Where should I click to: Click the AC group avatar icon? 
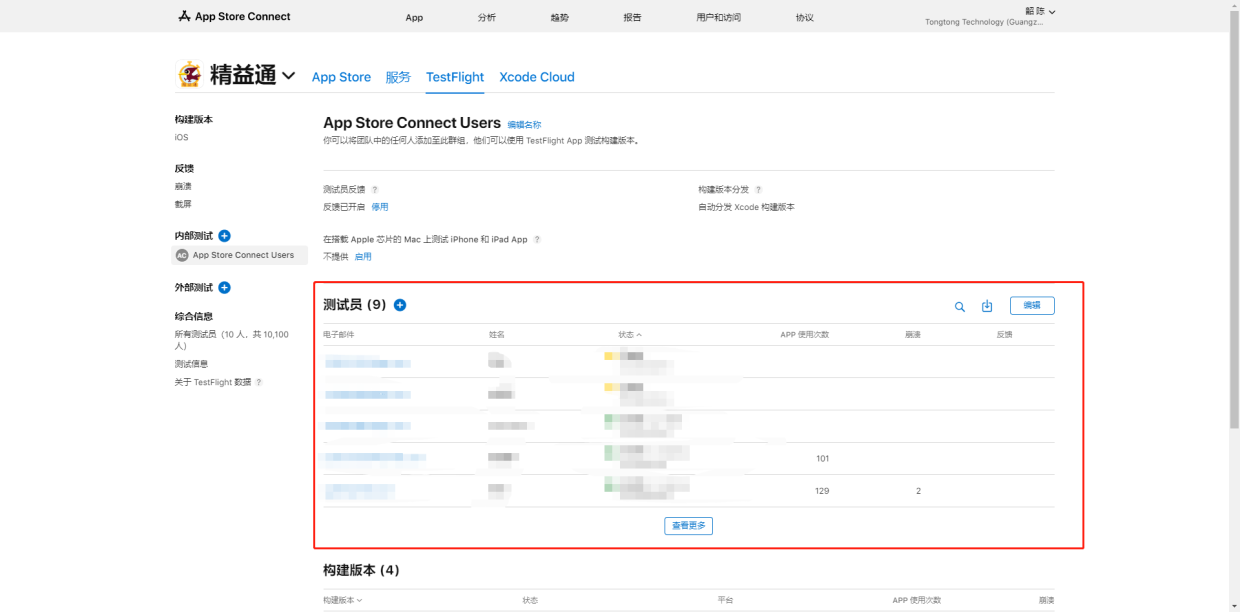pyautogui.click(x=182, y=255)
